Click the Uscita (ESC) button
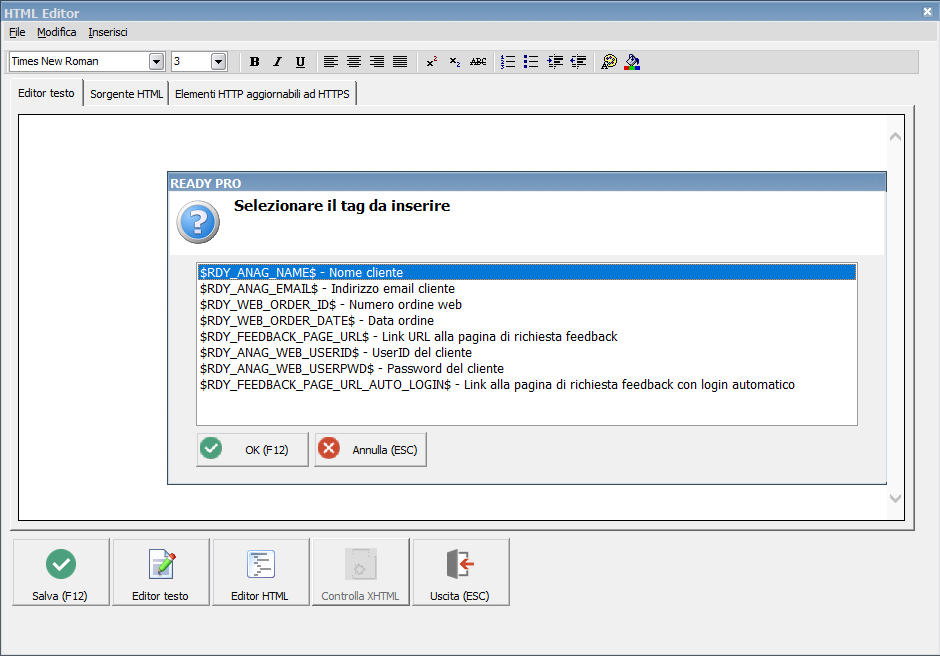This screenshot has height=656, width=940. [461, 572]
